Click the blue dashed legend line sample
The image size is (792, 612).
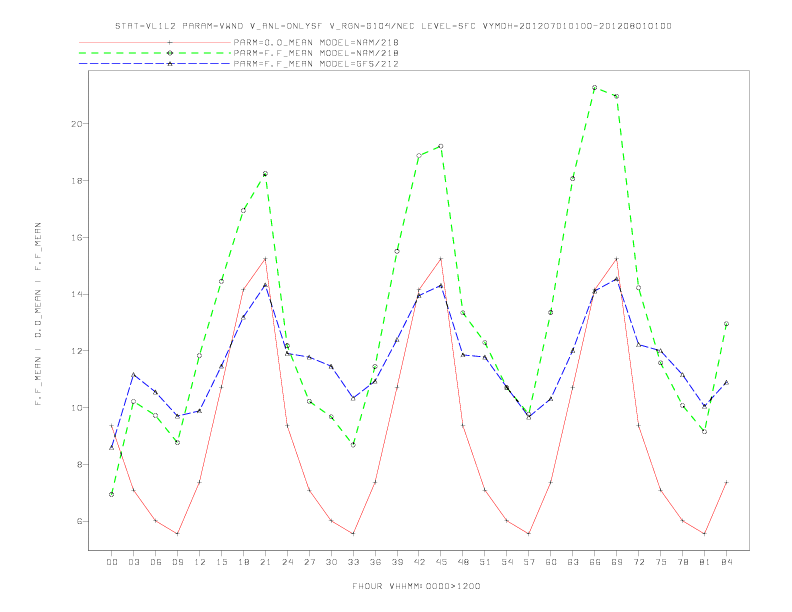[155, 64]
